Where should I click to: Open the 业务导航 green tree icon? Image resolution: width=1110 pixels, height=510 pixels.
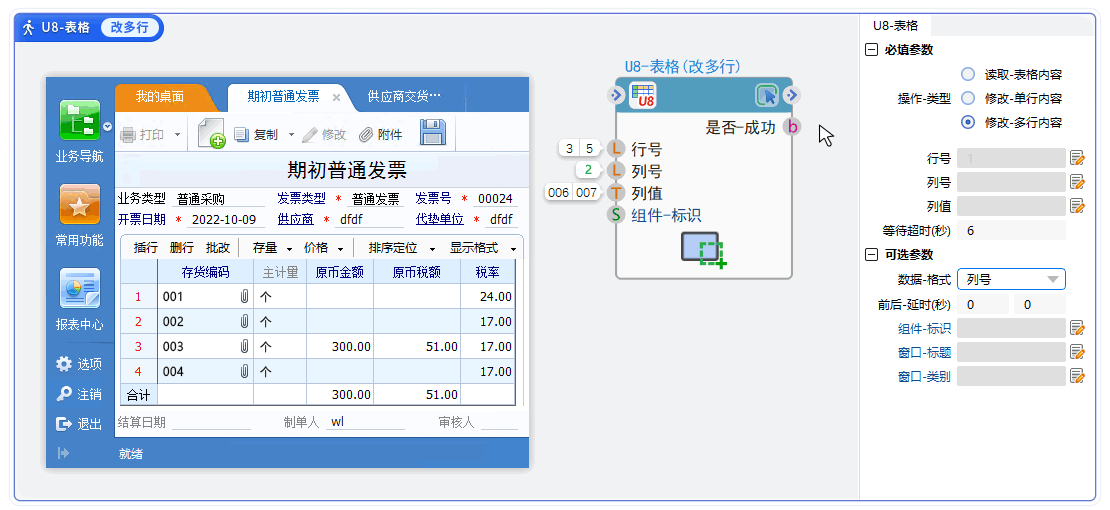tap(80, 120)
